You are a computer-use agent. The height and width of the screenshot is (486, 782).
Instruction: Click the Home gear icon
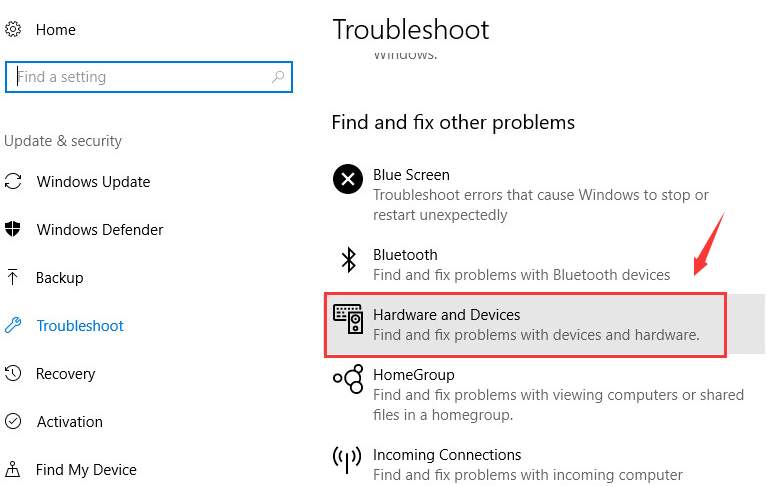click(x=13, y=29)
